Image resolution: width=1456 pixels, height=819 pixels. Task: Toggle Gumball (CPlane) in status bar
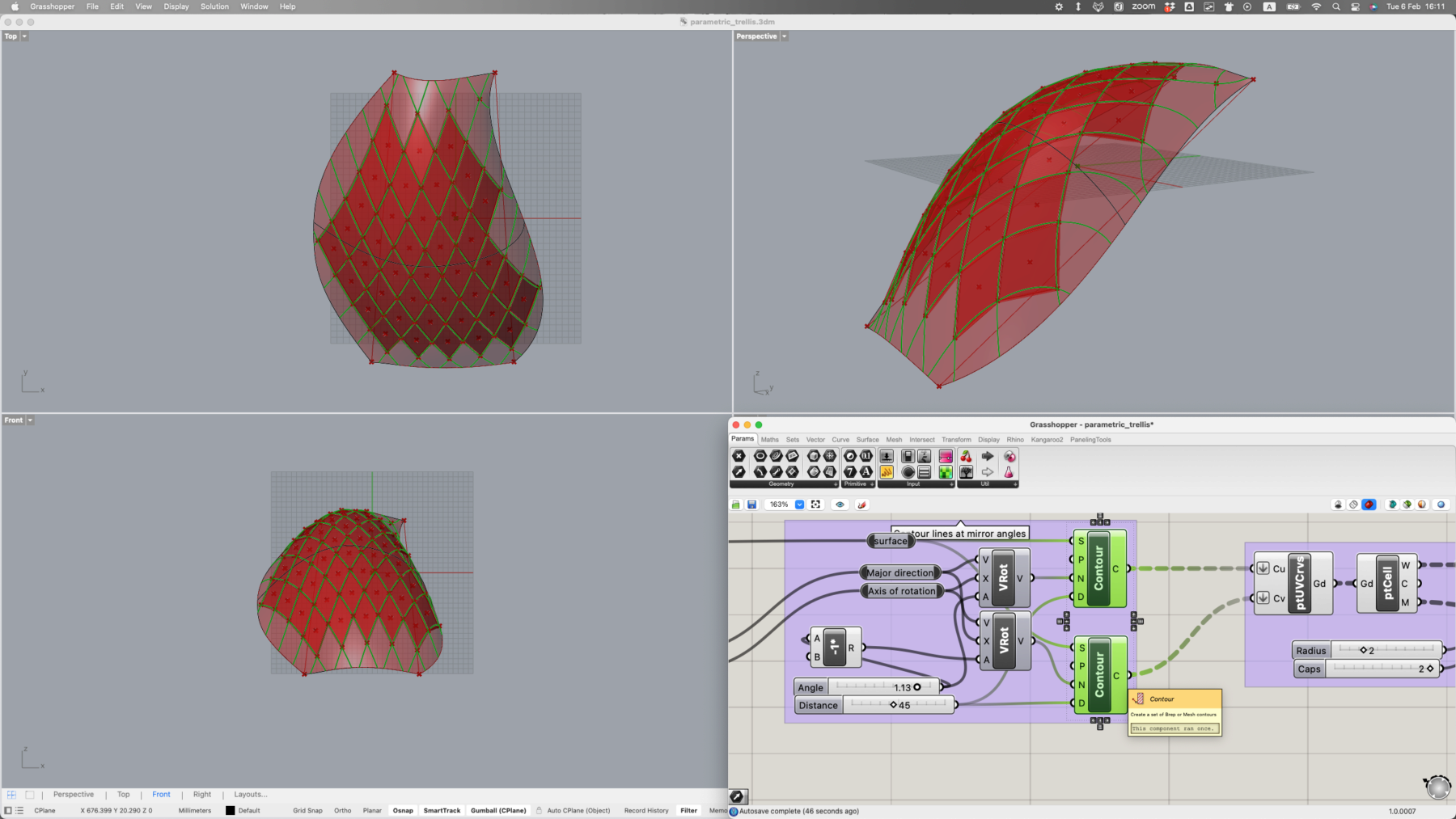pyautogui.click(x=498, y=810)
